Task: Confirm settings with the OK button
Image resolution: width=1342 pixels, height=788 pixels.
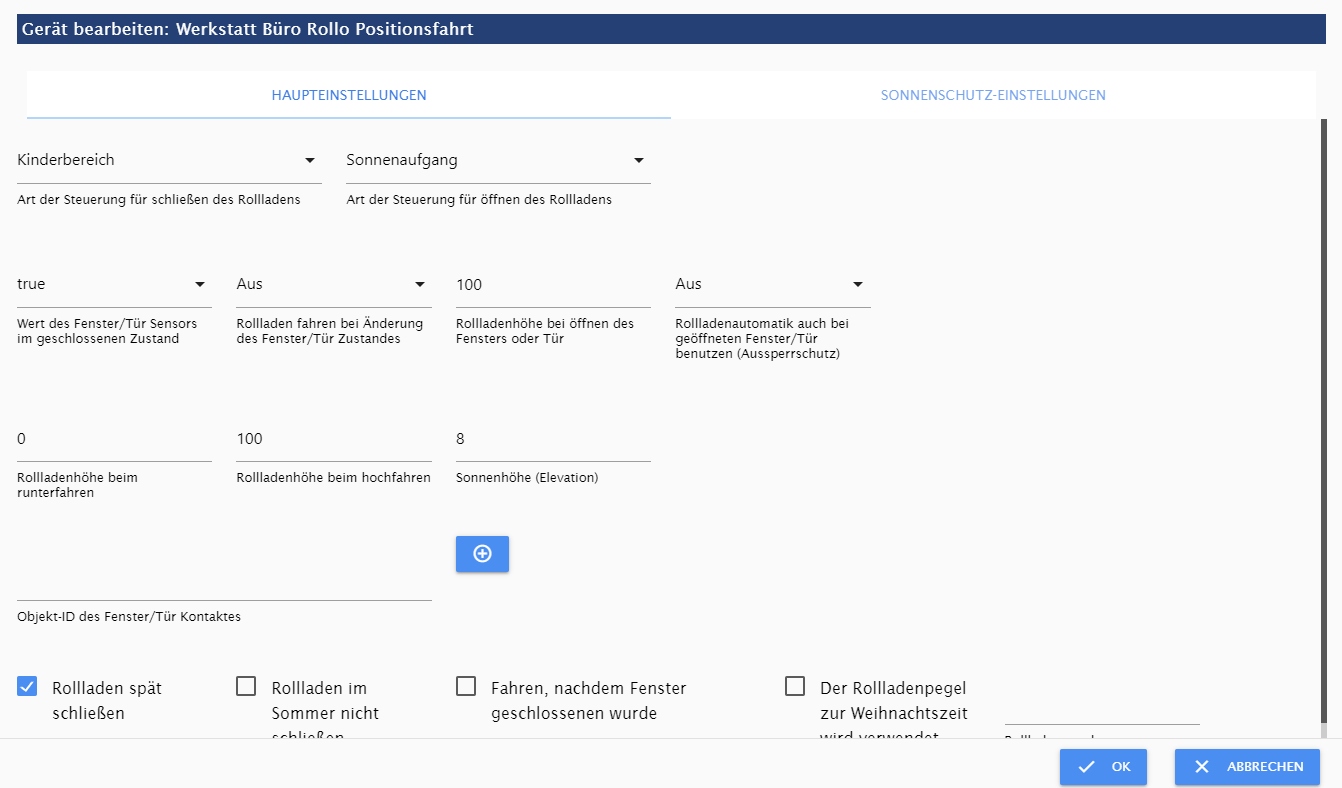Action: 1103,767
